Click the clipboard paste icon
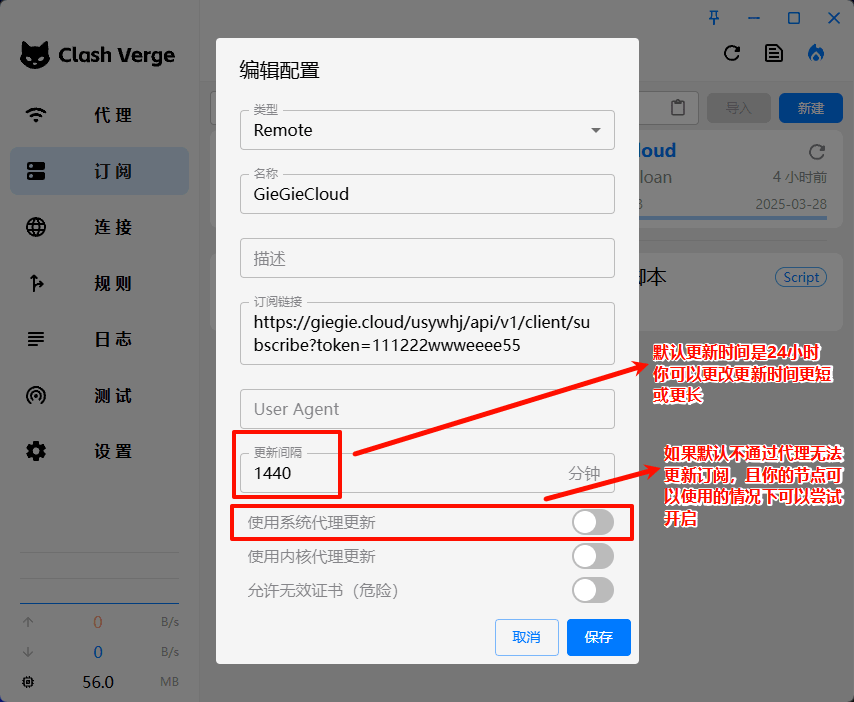Screen dimensions: 854x702 pyautogui.click(x=678, y=107)
